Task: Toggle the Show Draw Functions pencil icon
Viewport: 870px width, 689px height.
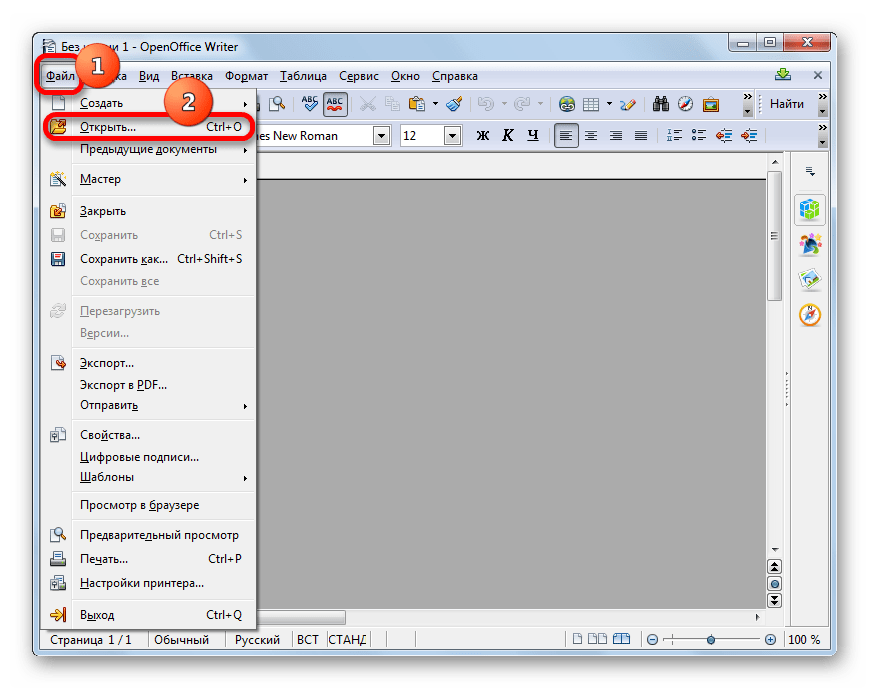Action: coord(628,104)
